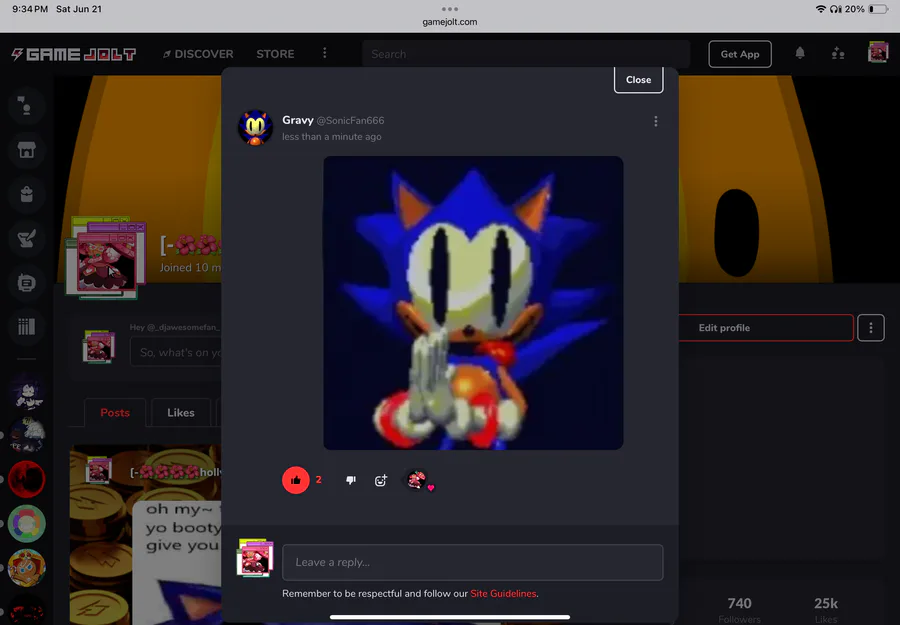This screenshot has width=900, height=625.
Task: Open the rainbow flower community in sidebar
Action: coord(26,523)
